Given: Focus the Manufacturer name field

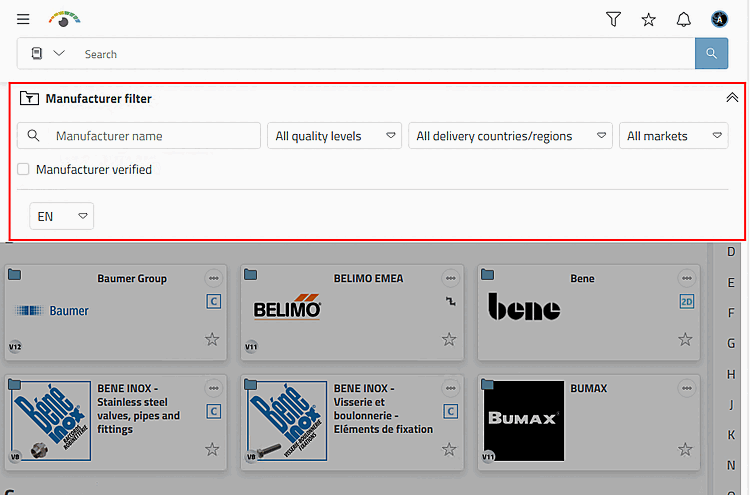Looking at the screenshot, I should (139, 136).
